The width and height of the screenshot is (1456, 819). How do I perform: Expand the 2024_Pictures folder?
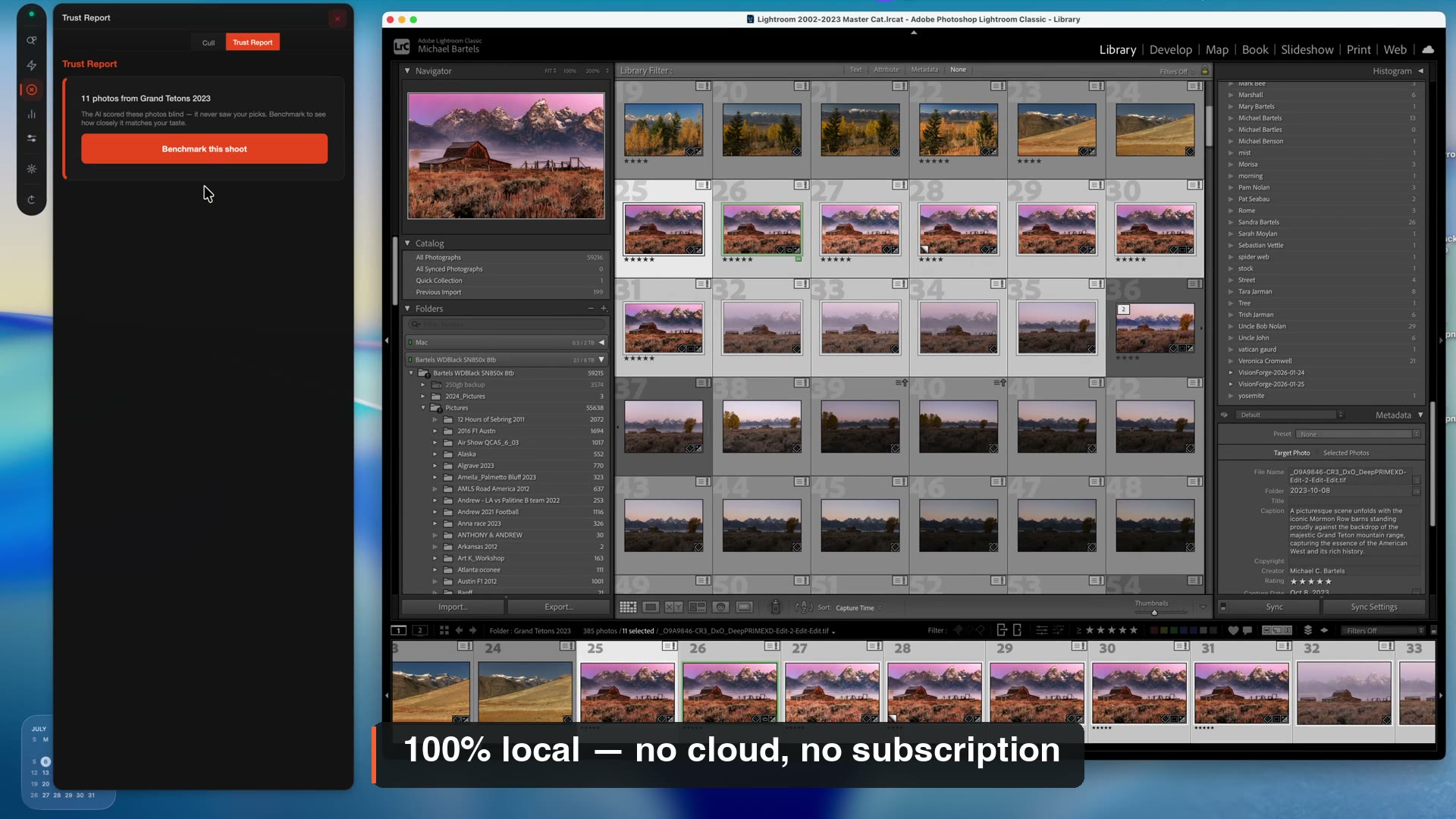tap(423, 396)
